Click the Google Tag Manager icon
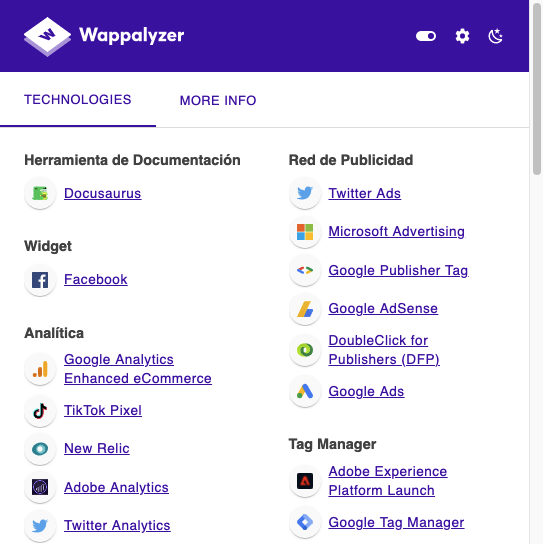This screenshot has width=543, height=544. tap(305, 522)
